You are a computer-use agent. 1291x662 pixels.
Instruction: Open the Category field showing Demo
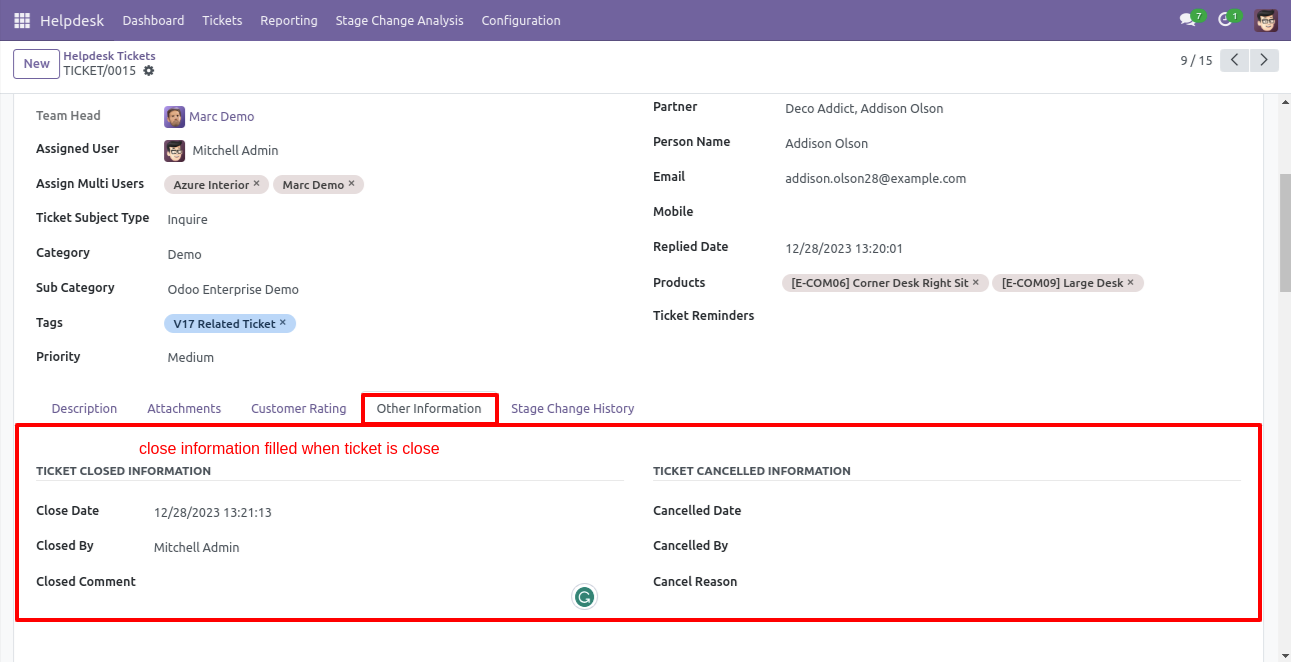click(394, 254)
